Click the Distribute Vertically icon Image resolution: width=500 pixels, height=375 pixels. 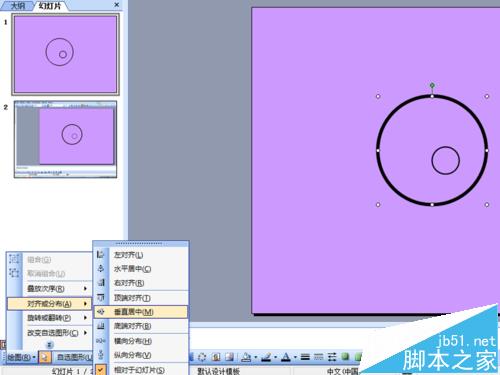pyautogui.click(x=101, y=355)
